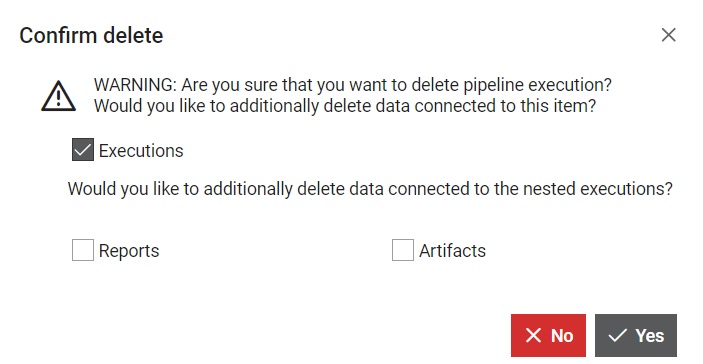Viewport: 703px width, 364px height.
Task: Close the Confirm delete dialog via X
Action: [668, 35]
